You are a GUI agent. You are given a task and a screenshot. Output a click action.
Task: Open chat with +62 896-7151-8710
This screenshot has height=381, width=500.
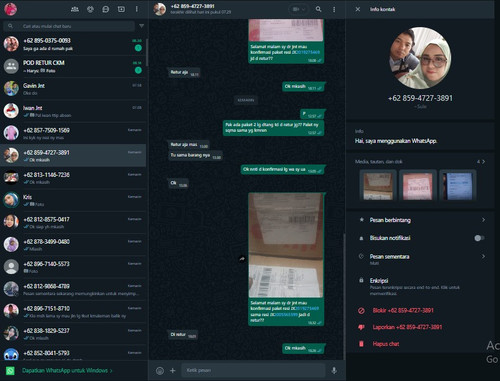(x=73, y=312)
